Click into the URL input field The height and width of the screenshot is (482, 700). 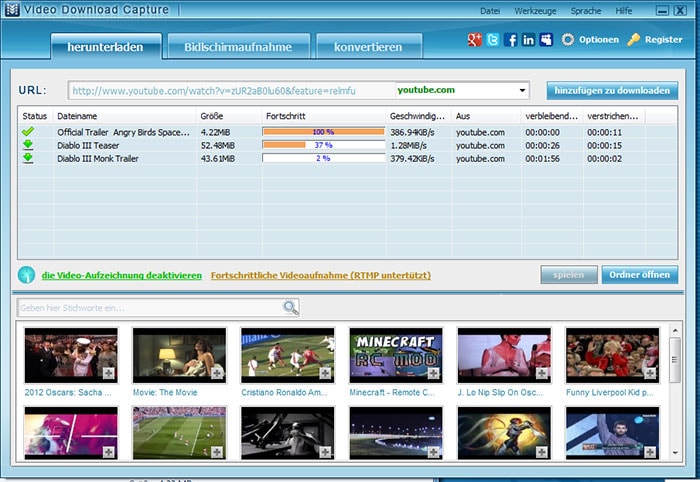point(231,91)
